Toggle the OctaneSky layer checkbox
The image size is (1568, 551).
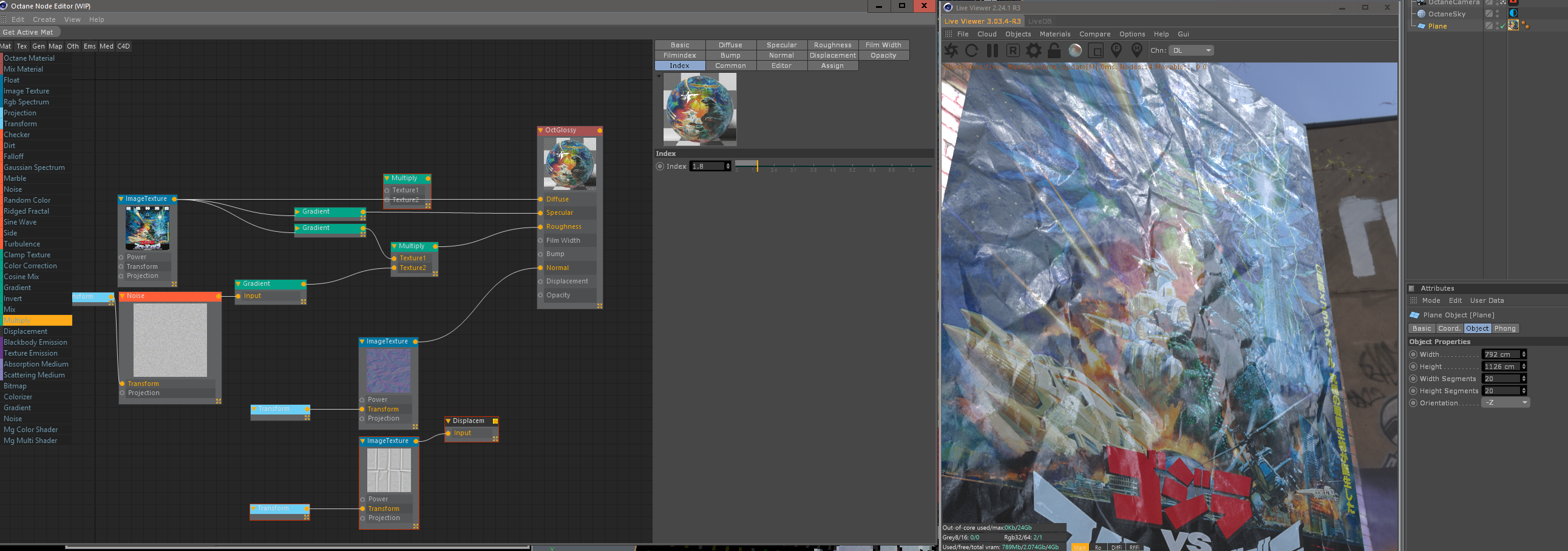(x=1489, y=14)
